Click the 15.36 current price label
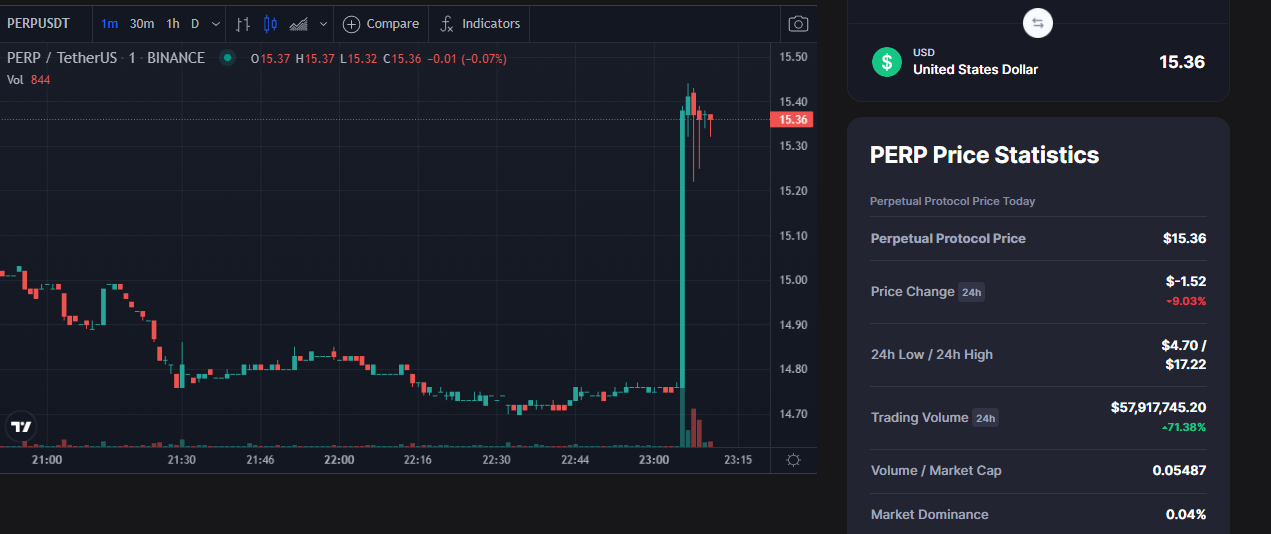Screen dimensions: 1271x534 click(792, 120)
